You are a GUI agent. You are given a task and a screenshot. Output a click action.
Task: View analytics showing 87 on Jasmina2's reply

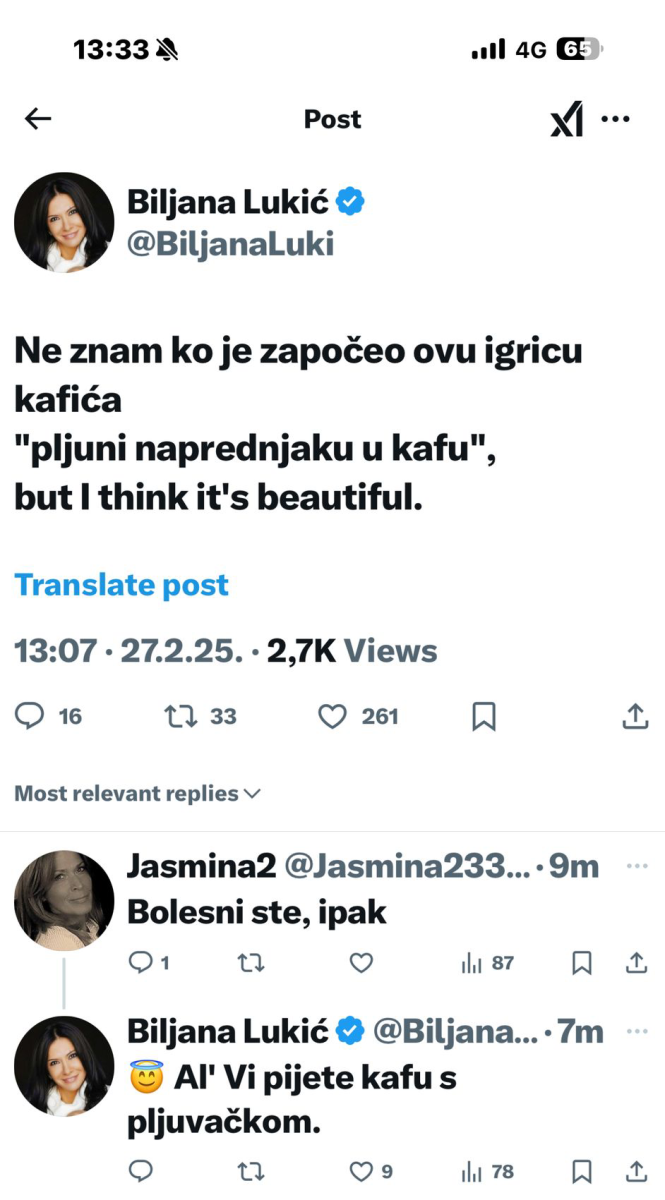pos(487,963)
